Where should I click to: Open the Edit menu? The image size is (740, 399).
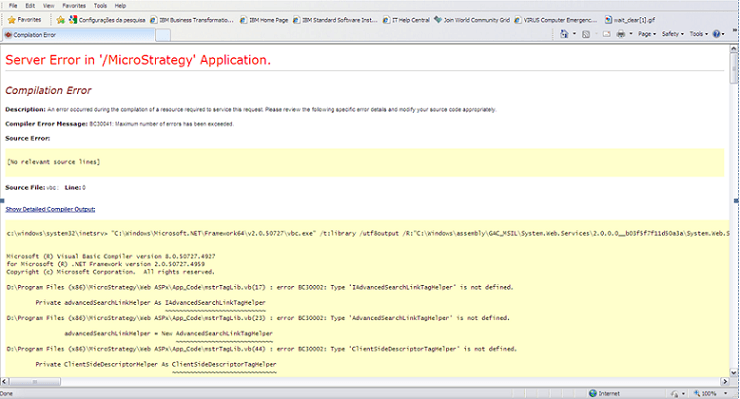[x=30, y=6]
